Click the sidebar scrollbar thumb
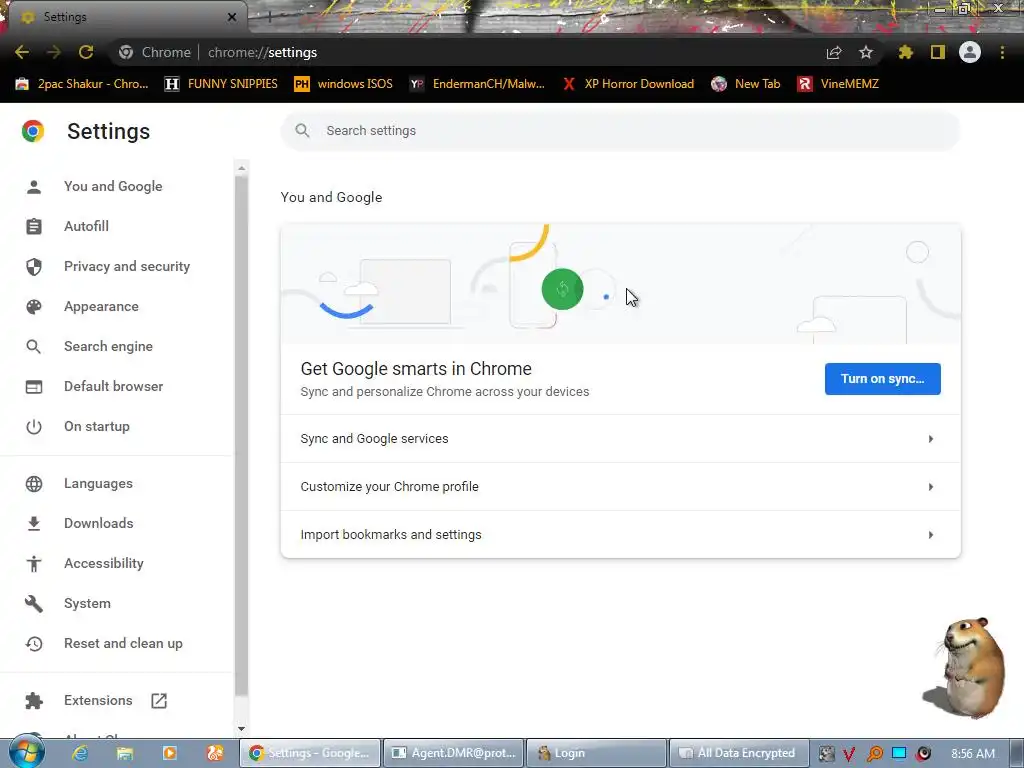The width and height of the screenshot is (1024, 768). pyautogui.click(x=242, y=435)
